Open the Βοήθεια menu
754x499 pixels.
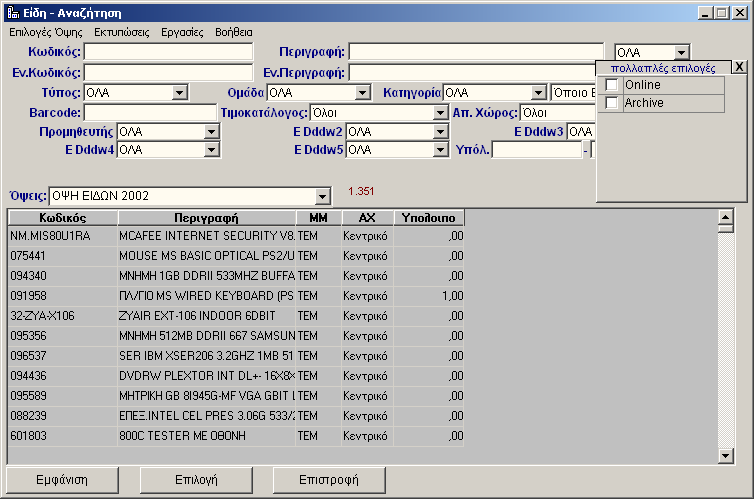click(234, 32)
